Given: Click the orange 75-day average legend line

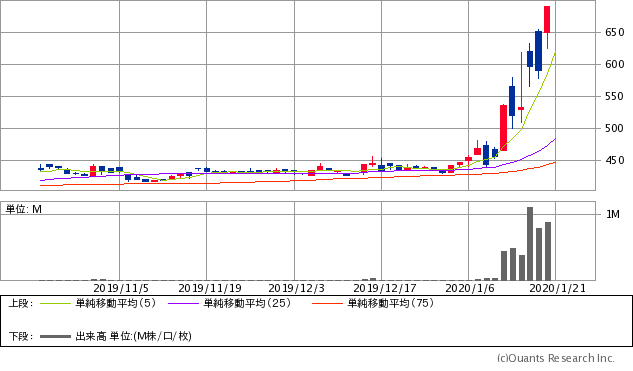Looking at the screenshot, I should click(327, 303).
